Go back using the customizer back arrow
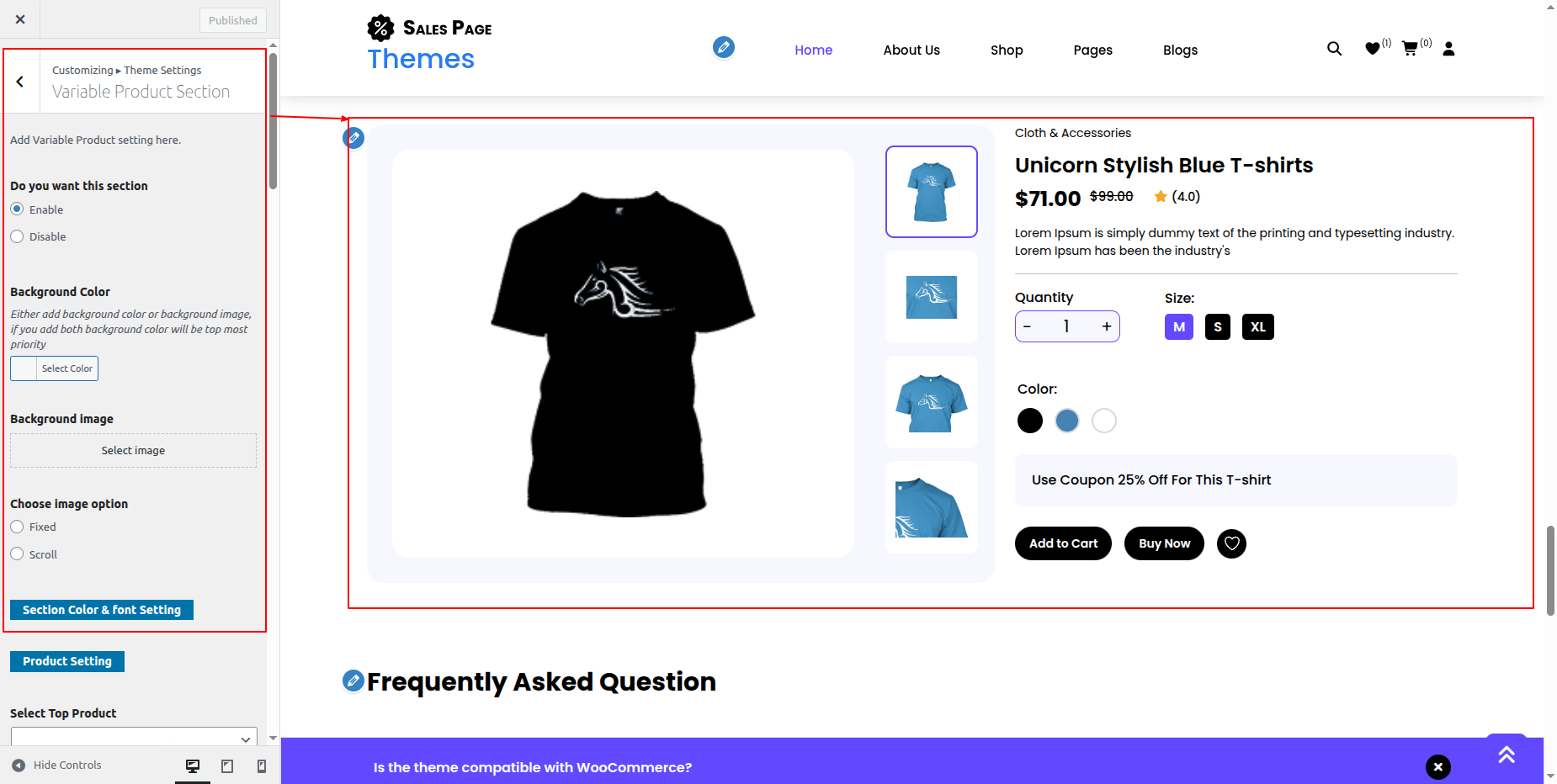The width and height of the screenshot is (1557, 784). point(20,82)
